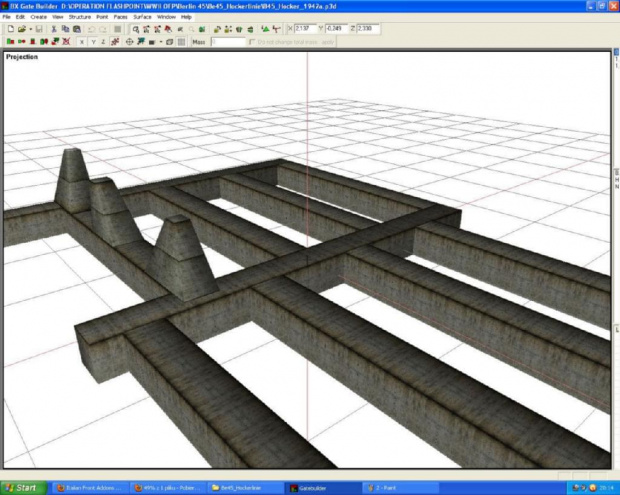Switch to Paint taskbar item
The width and height of the screenshot is (620, 495).
coord(390,487)
